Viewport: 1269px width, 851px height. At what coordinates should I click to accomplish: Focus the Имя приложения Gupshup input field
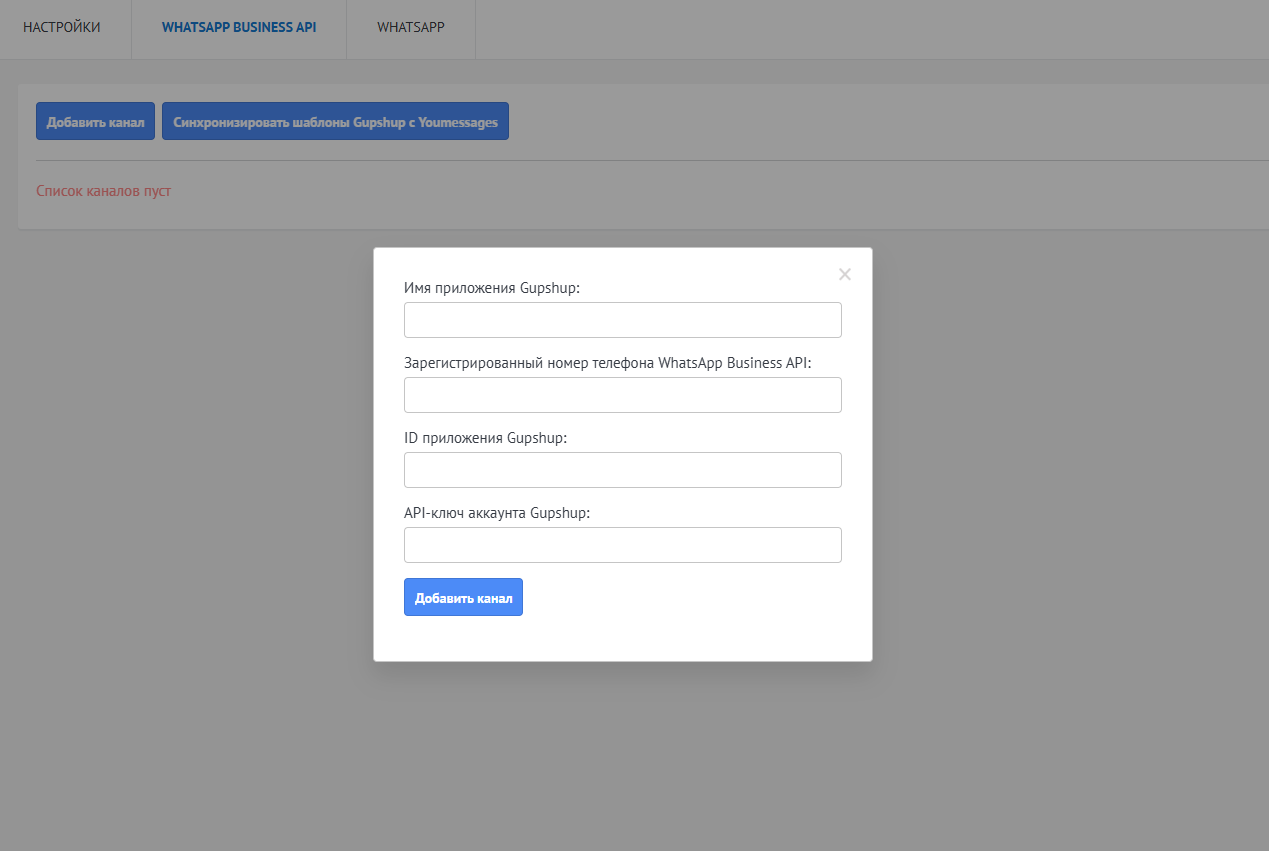click(x=622, y=320)
